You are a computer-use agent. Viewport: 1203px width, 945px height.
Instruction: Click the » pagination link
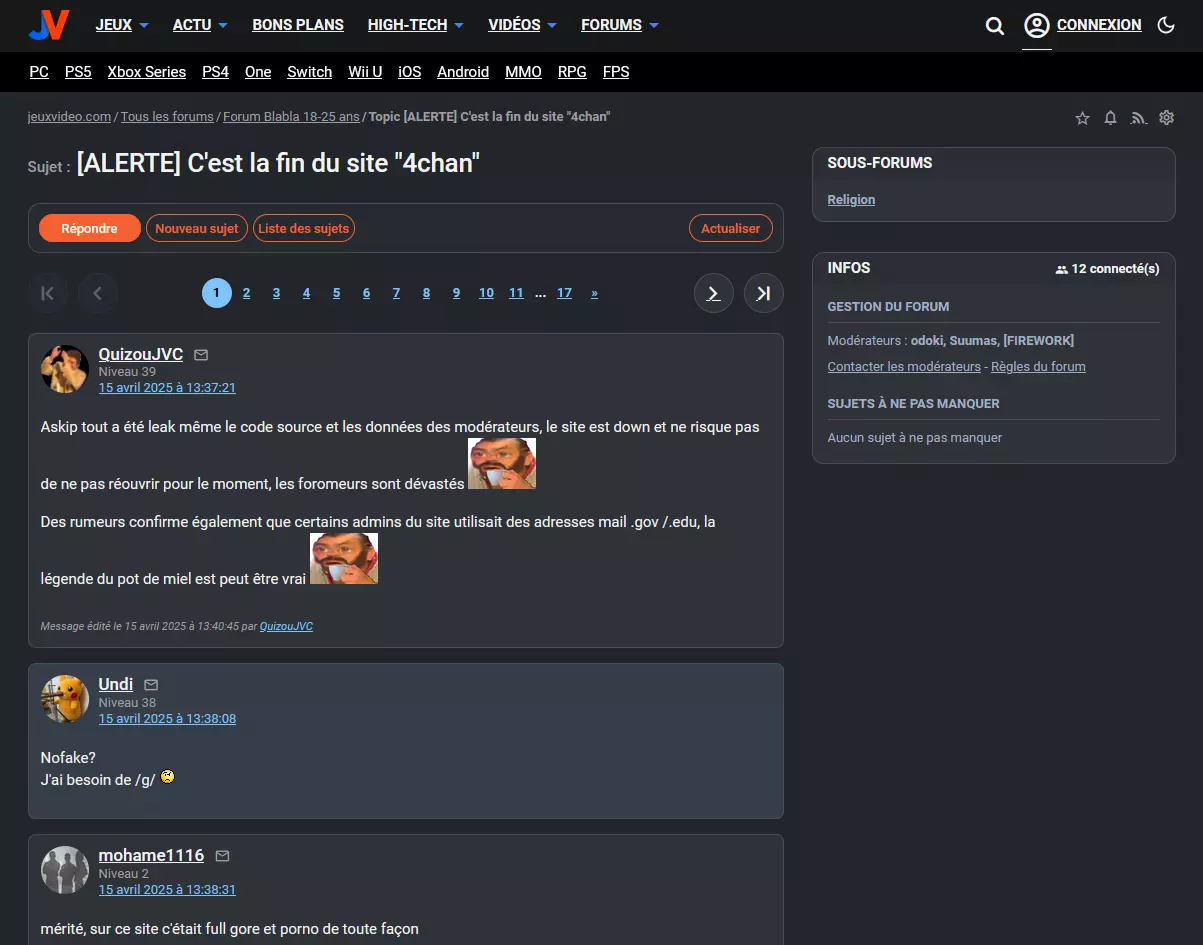[x=594, y=293]
